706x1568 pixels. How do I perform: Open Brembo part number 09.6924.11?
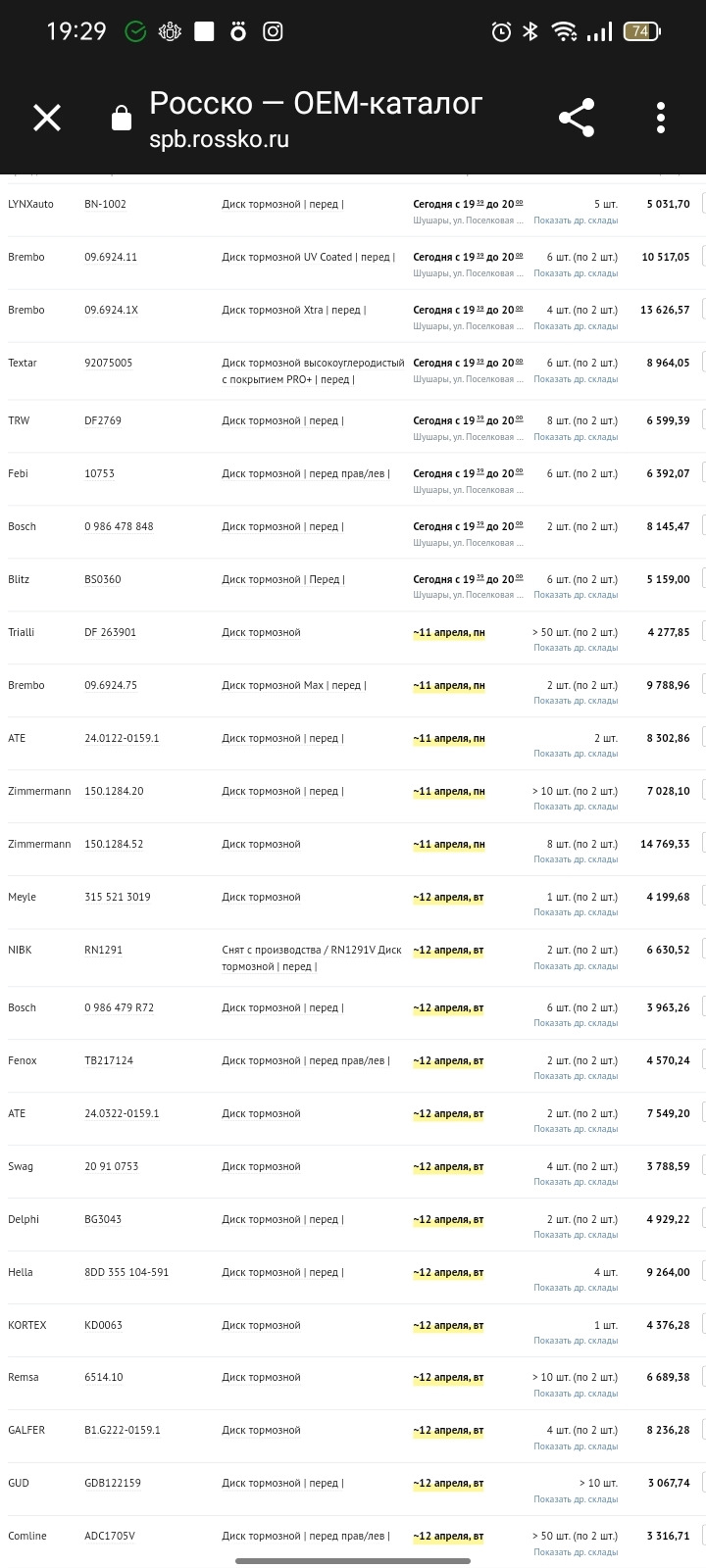point(111,257)
